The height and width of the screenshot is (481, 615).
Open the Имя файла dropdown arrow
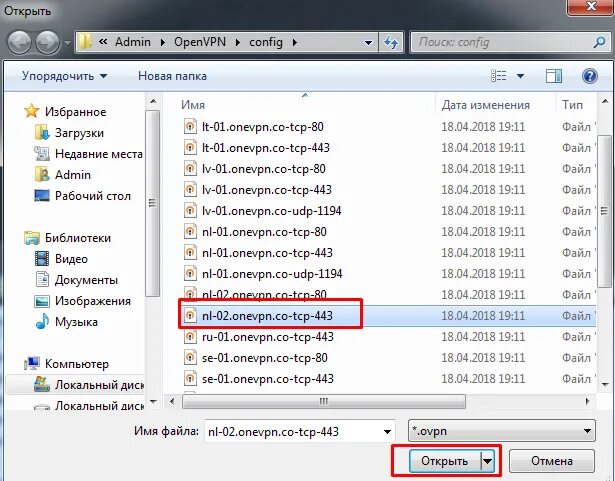pyautogui.click(x=387, y=432)
